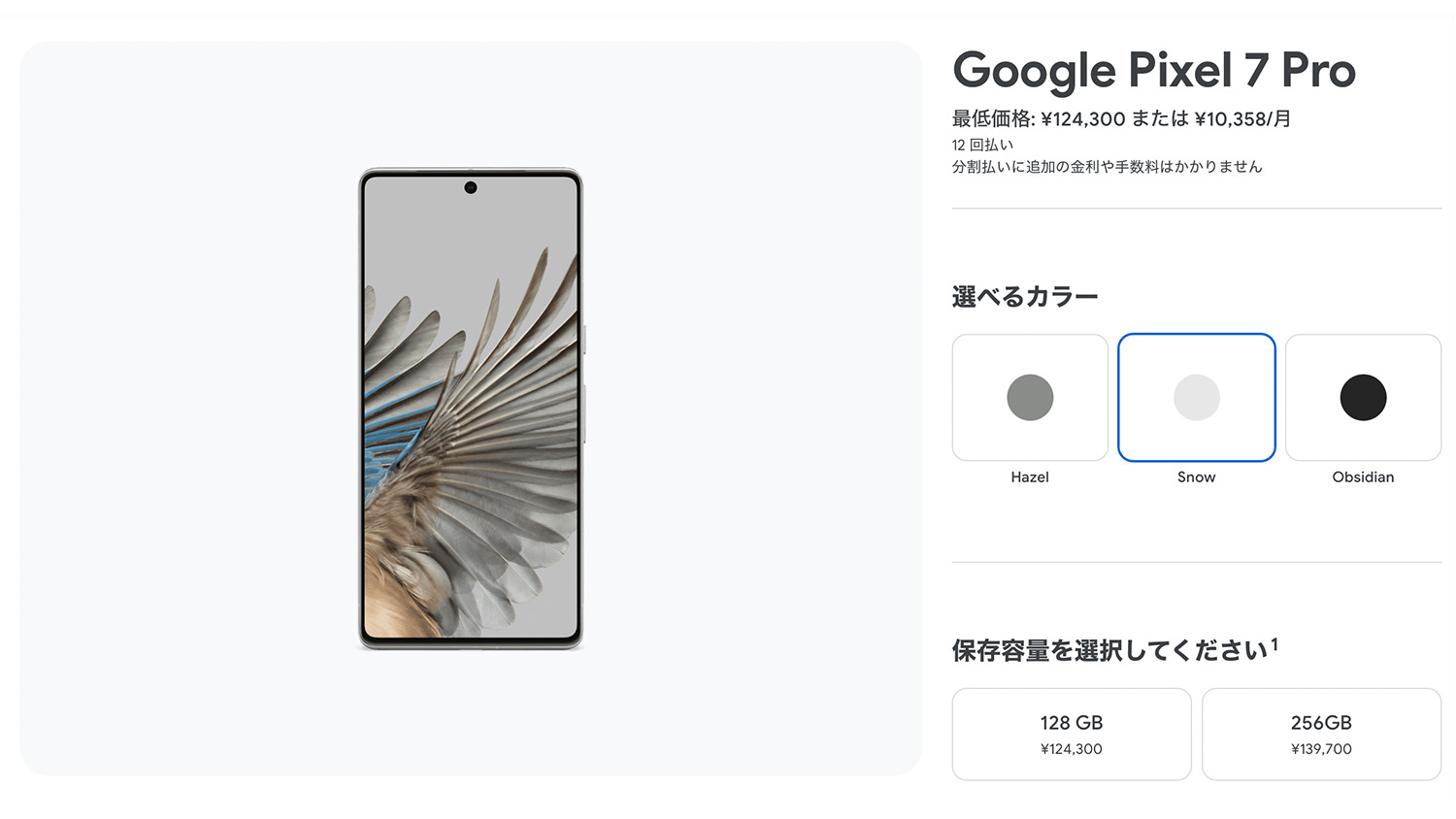
Task: Click the 最低価格 ¥124,300 price line
Action: tap(1121, 118)
